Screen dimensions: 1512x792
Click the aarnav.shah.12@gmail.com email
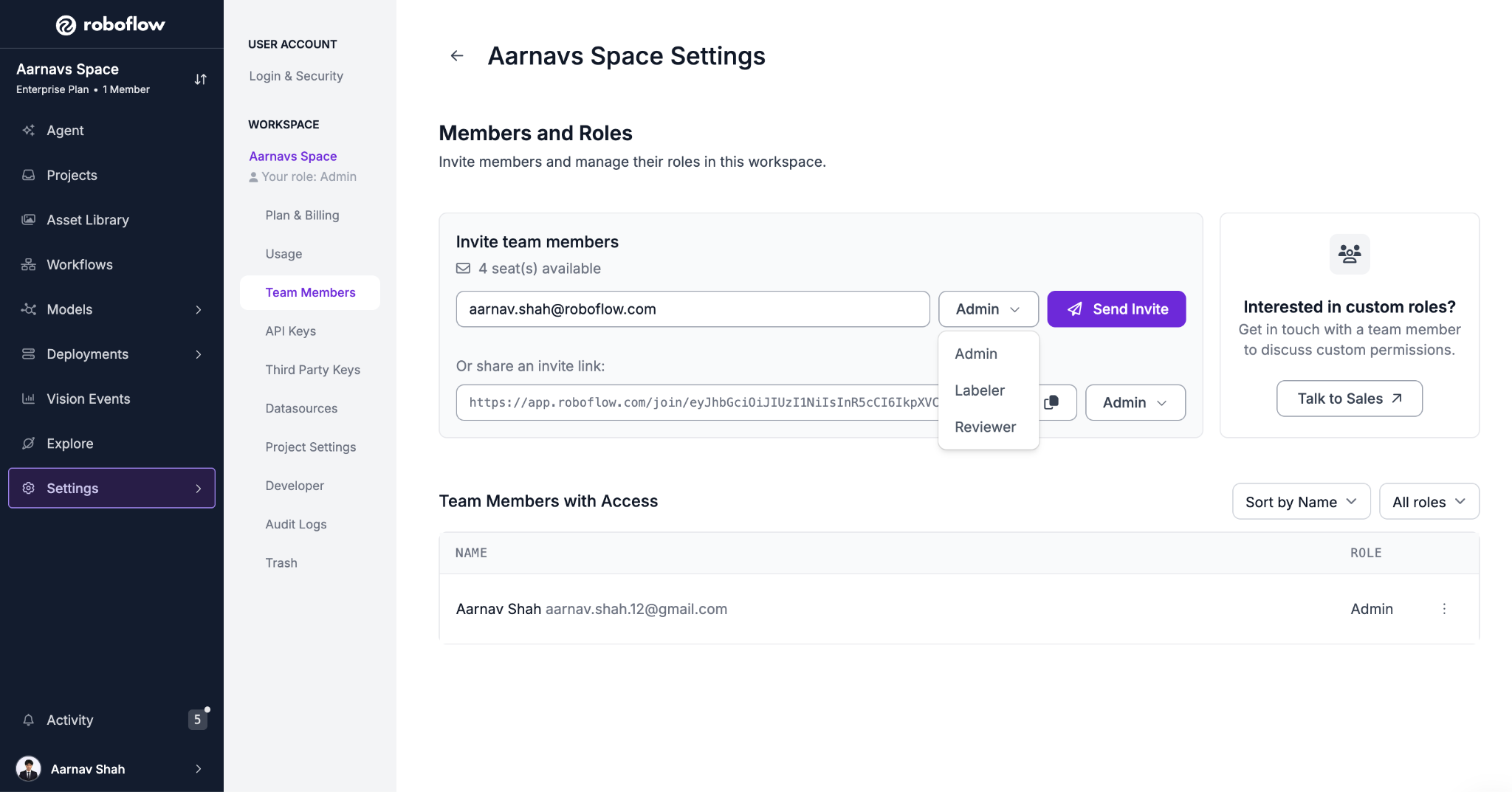click(x=636, y=609)
